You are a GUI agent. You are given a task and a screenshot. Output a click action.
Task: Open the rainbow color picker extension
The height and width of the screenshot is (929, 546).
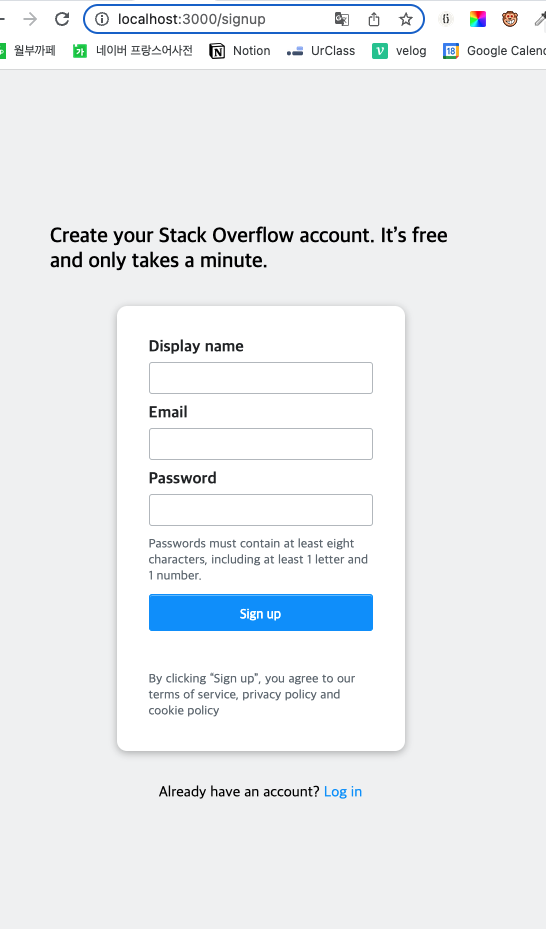click(478, 19)
